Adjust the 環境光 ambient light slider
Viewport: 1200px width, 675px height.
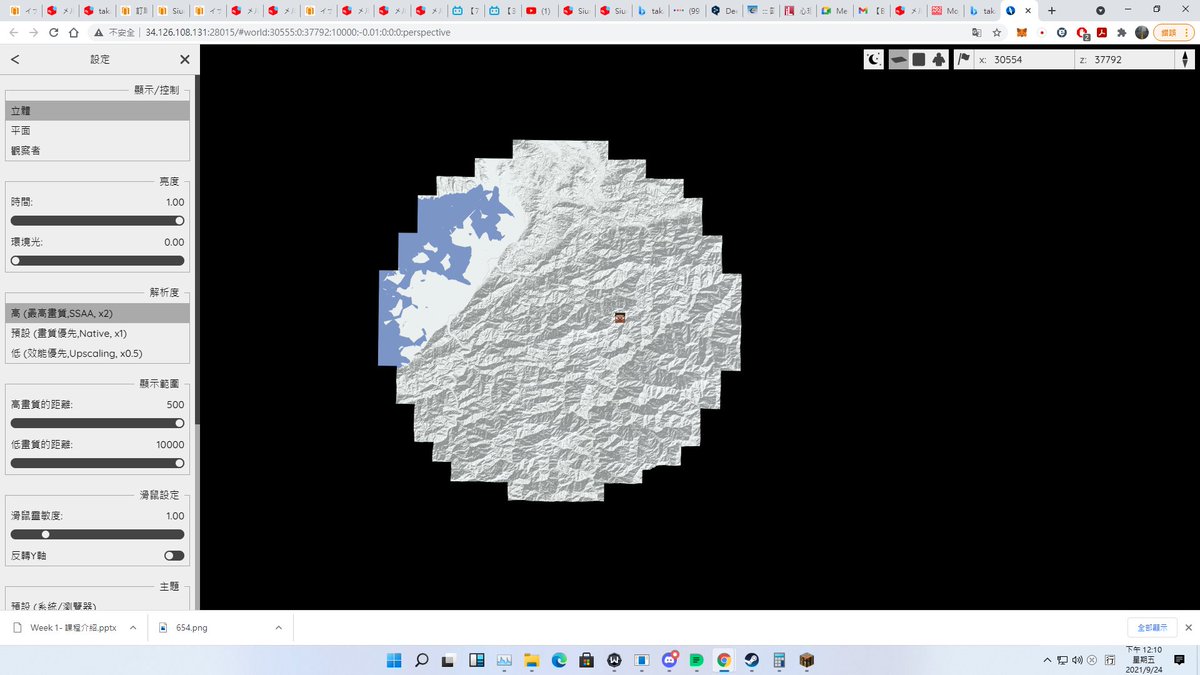(97, 260)
